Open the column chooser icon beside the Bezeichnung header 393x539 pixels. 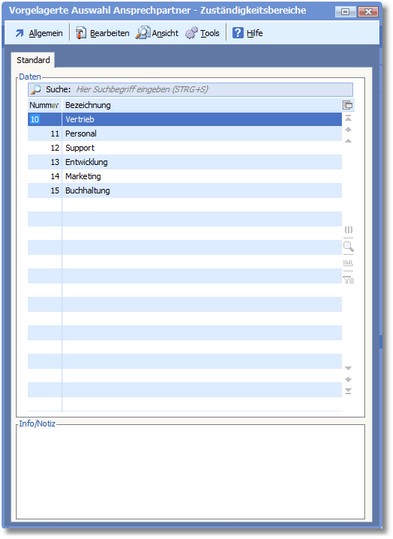[348, 105]
